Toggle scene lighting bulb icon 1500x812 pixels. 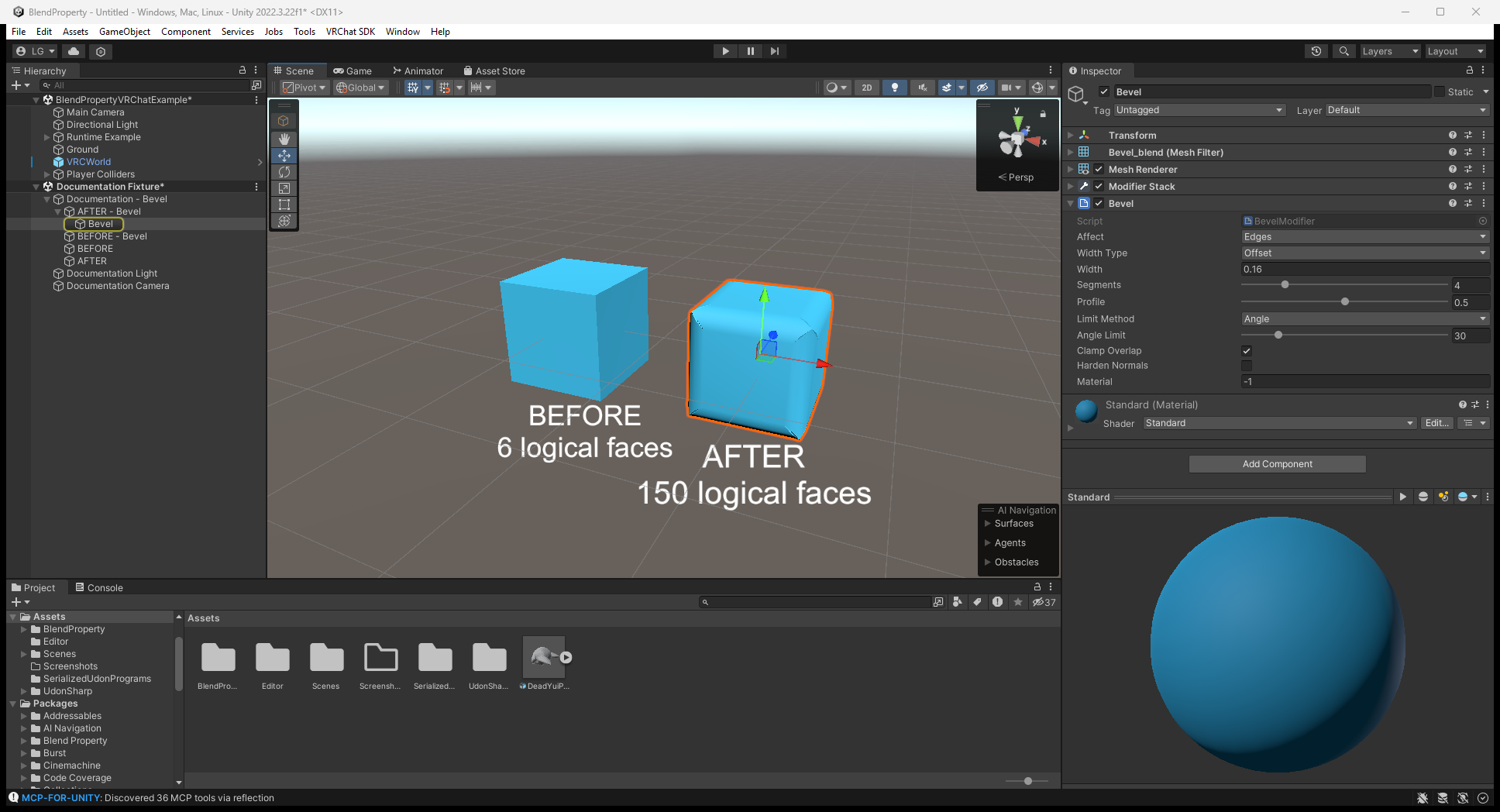click(x=895, y=88)
